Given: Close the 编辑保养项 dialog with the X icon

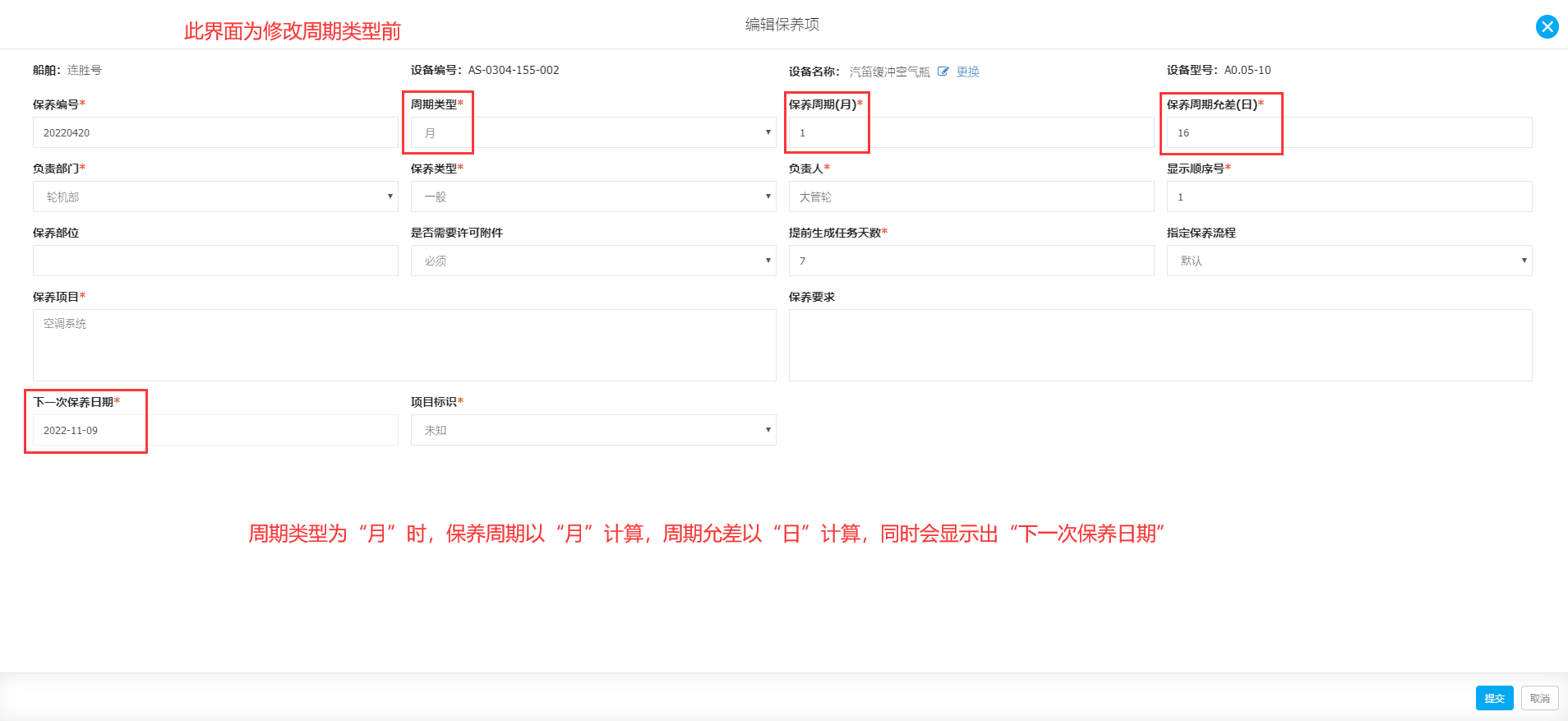Looking at the screenshot, I should [x=1547, y=27].
